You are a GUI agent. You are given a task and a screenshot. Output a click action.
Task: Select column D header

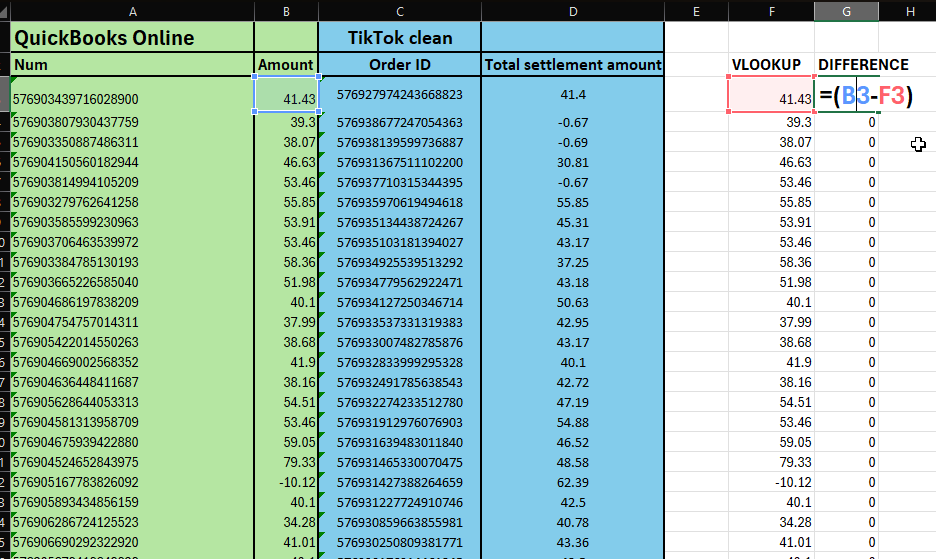tap(572, 10)
